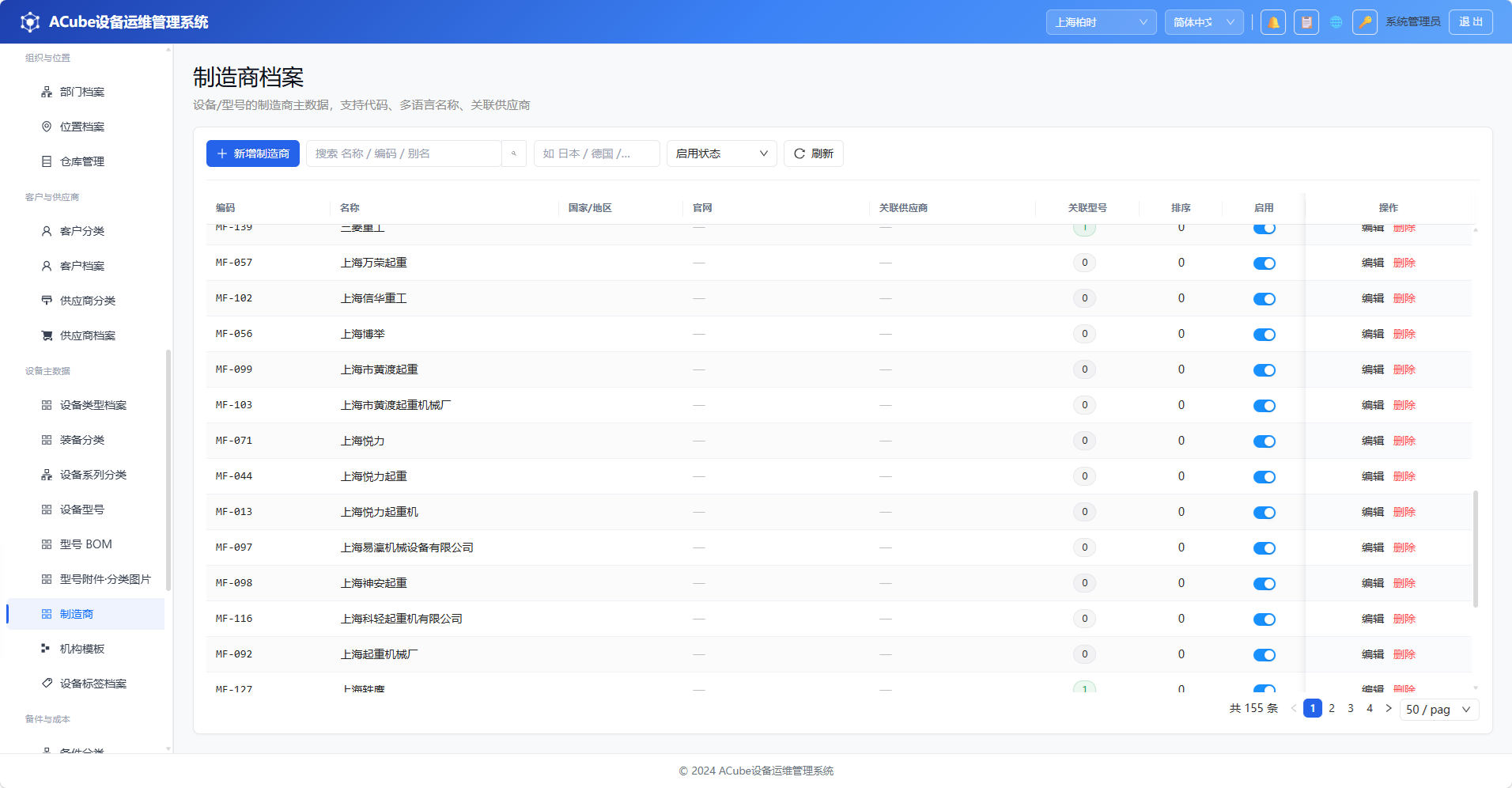Screen dimensions: 1512x788
Task: Click the key password icon
Action: (1365, 22)
